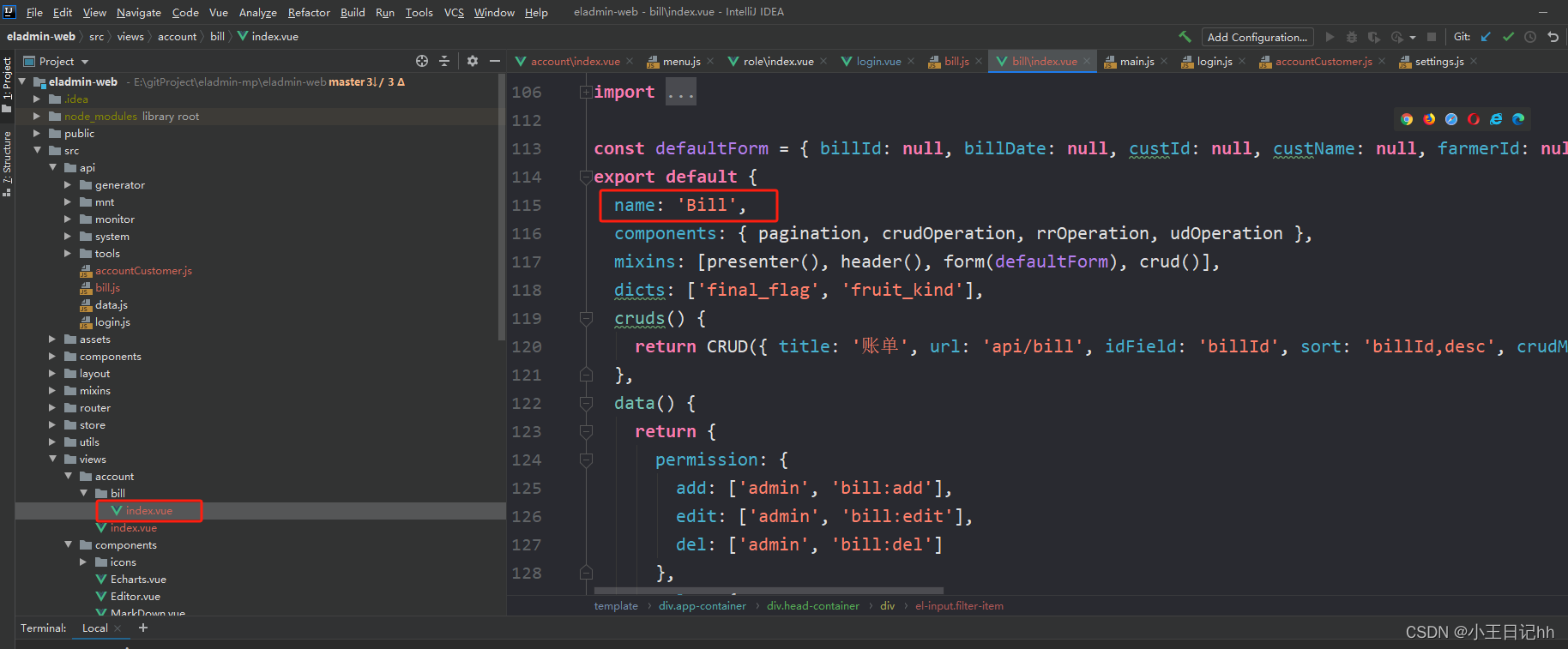This screenshot has height=649, width=1568.
Task: Open the Project view dropdown
Action: pyautogui.click(x=85, y=62)
